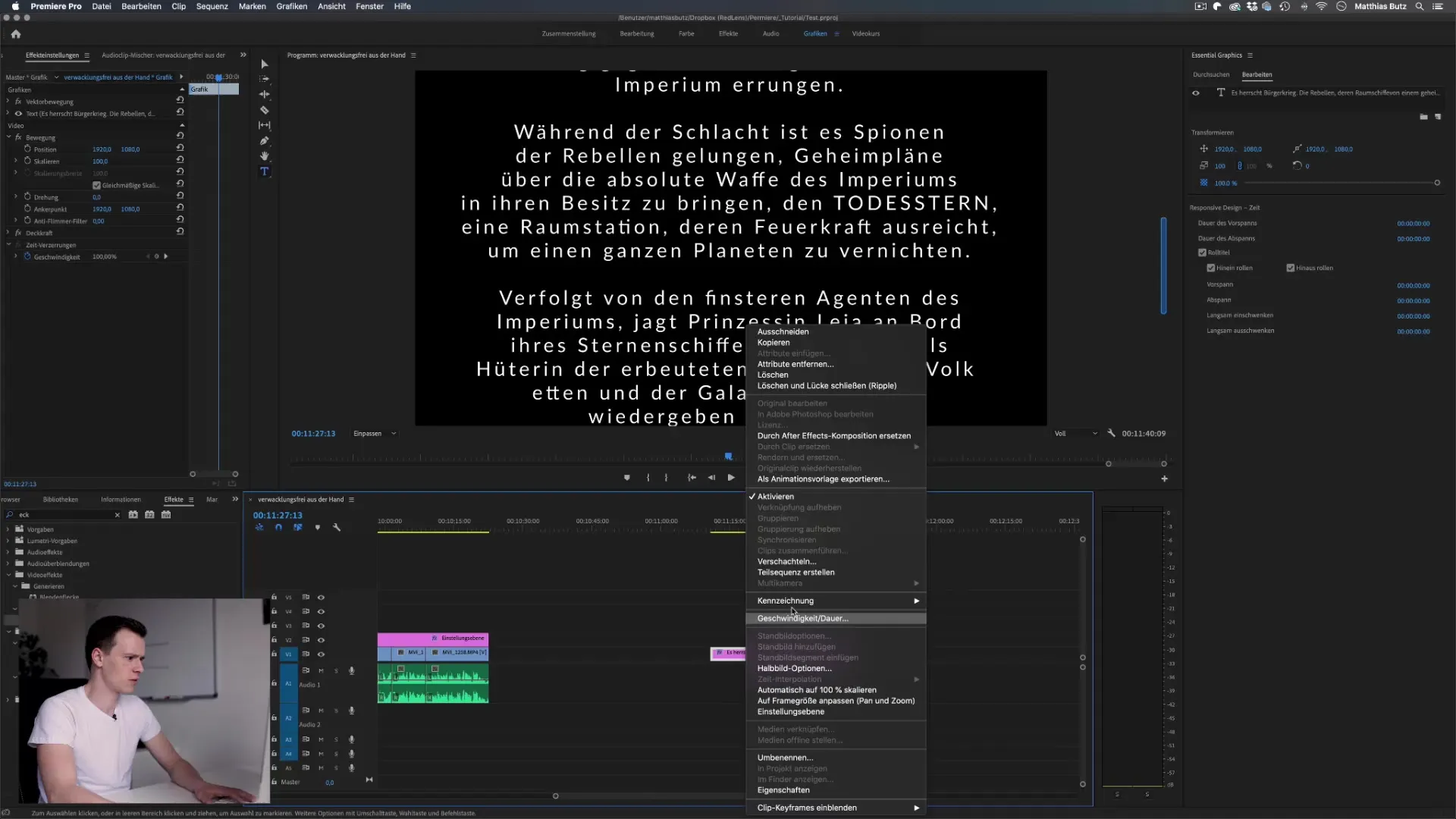The height and width of the screenshot is (819, 1456).
Task: Open the Sequenz menu in menu bar
Action: pyautogui.click(x=212, y=6)
